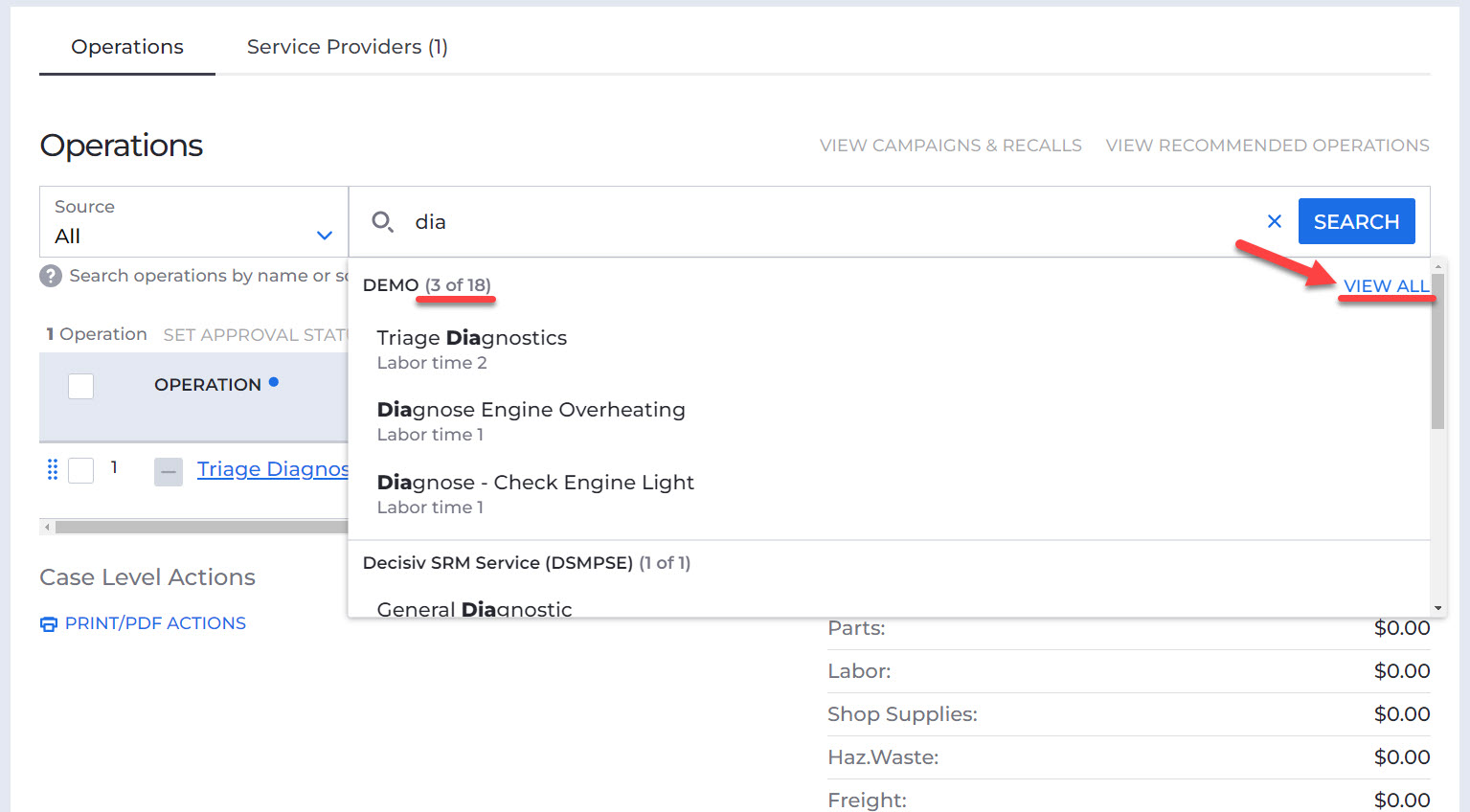
Task: Select the Diagnose Engine Overheating suggestion
Action: pyautogui.click(x=531, y=409)
